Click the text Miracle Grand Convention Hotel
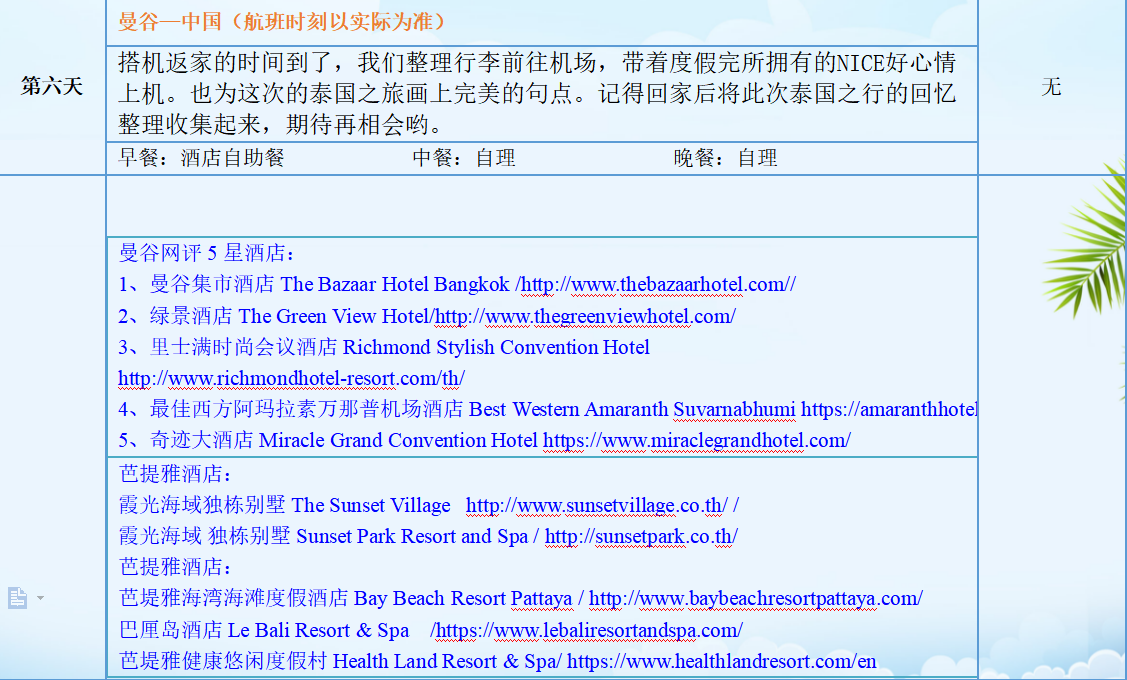The height and width of the screenshot is (680, 1127). pyautogui.click(x=398, y=440)
